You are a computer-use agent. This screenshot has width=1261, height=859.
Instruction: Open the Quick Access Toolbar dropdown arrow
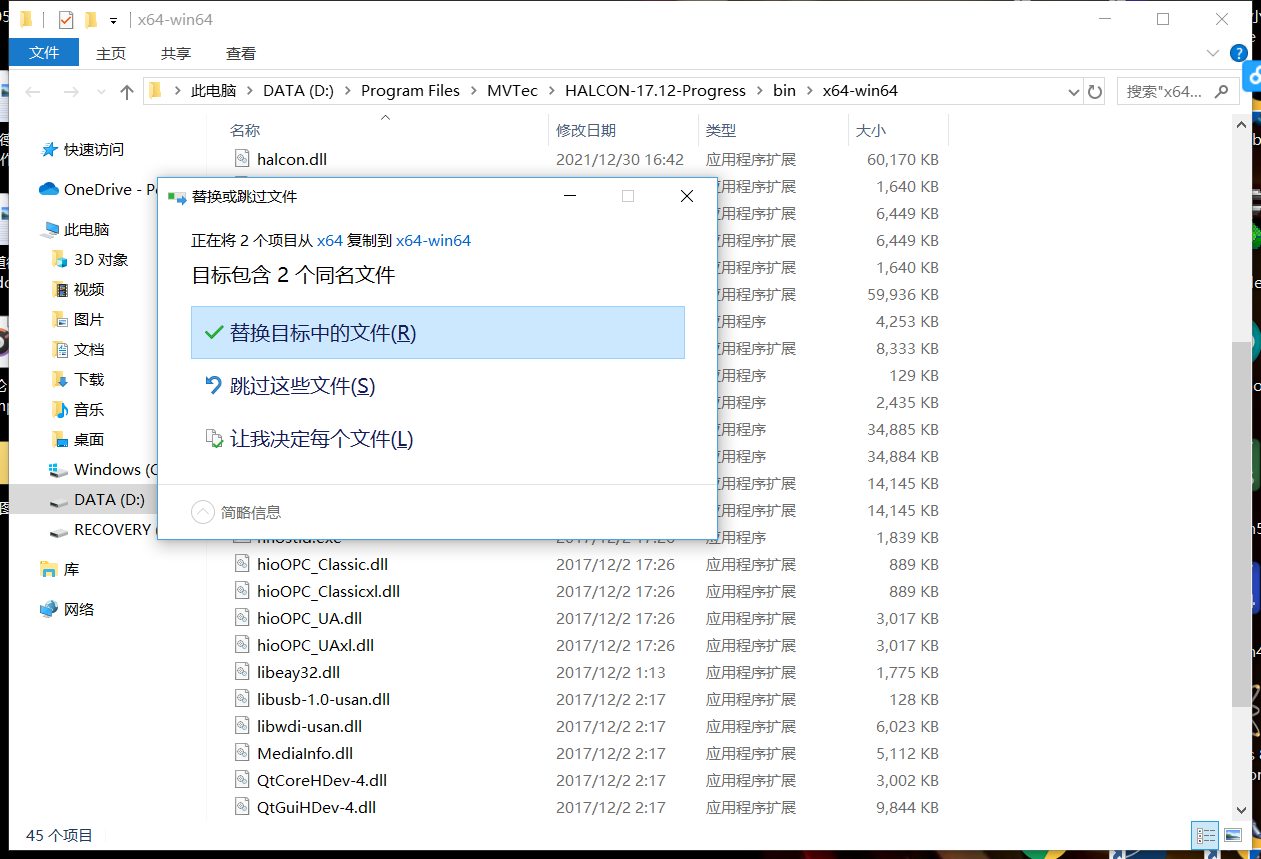(x=113, y=20)
